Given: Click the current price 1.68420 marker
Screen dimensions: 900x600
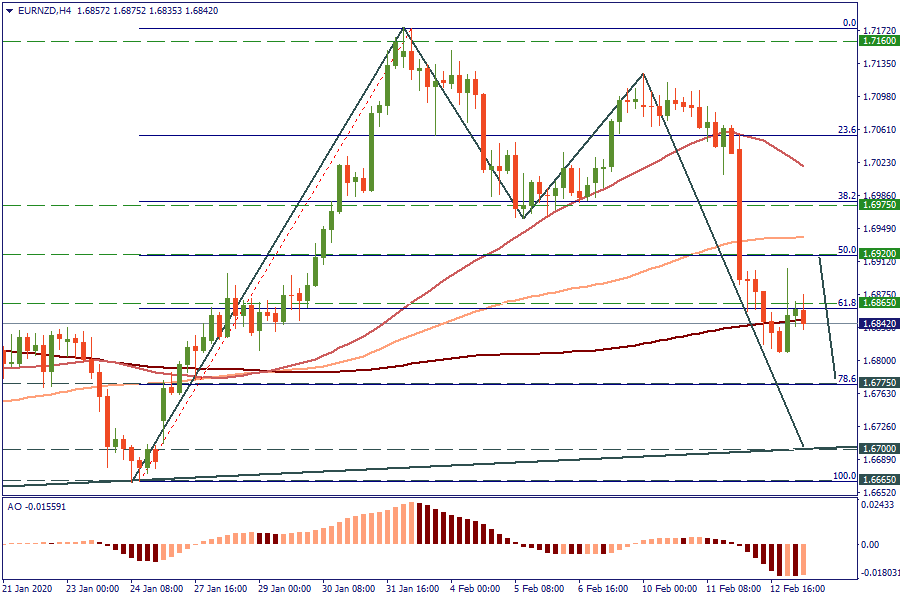Looking at the screenshot, I should (879, 324).
